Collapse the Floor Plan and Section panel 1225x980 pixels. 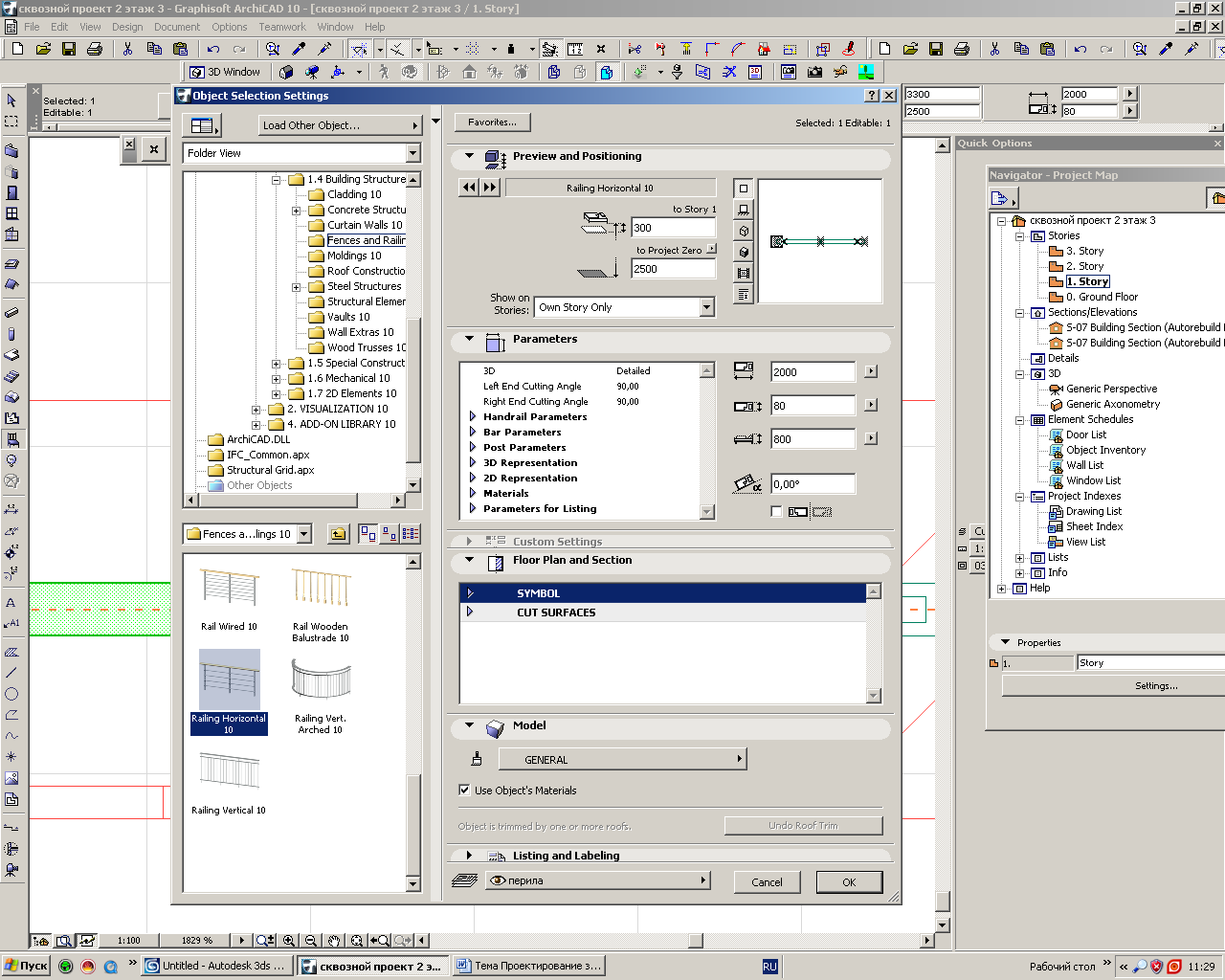click(x=469, y=560)
